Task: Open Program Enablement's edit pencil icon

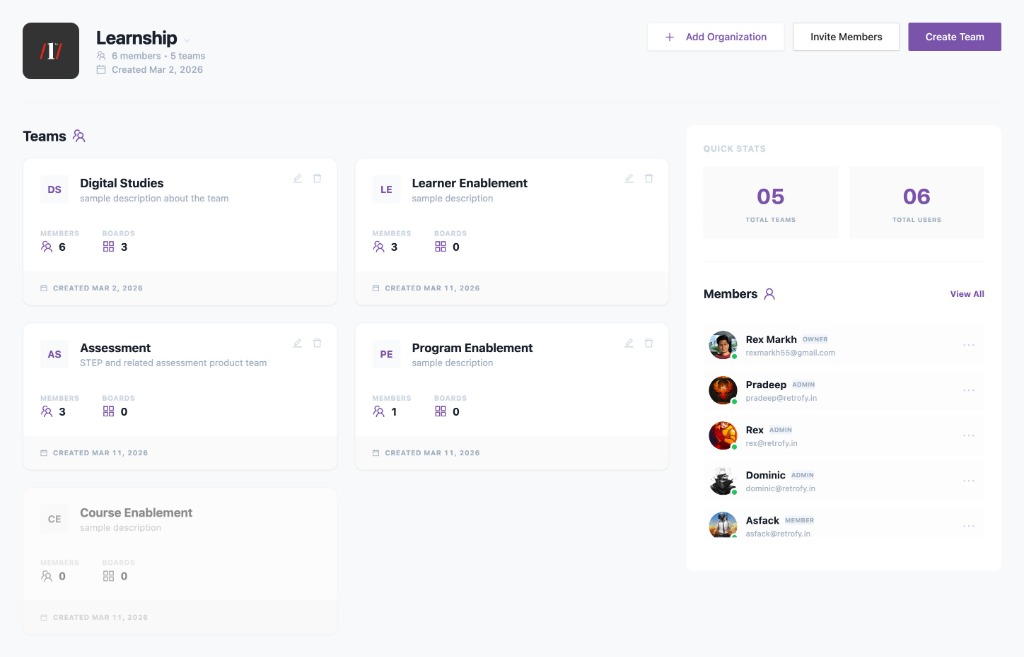Action: pos(629,343)
